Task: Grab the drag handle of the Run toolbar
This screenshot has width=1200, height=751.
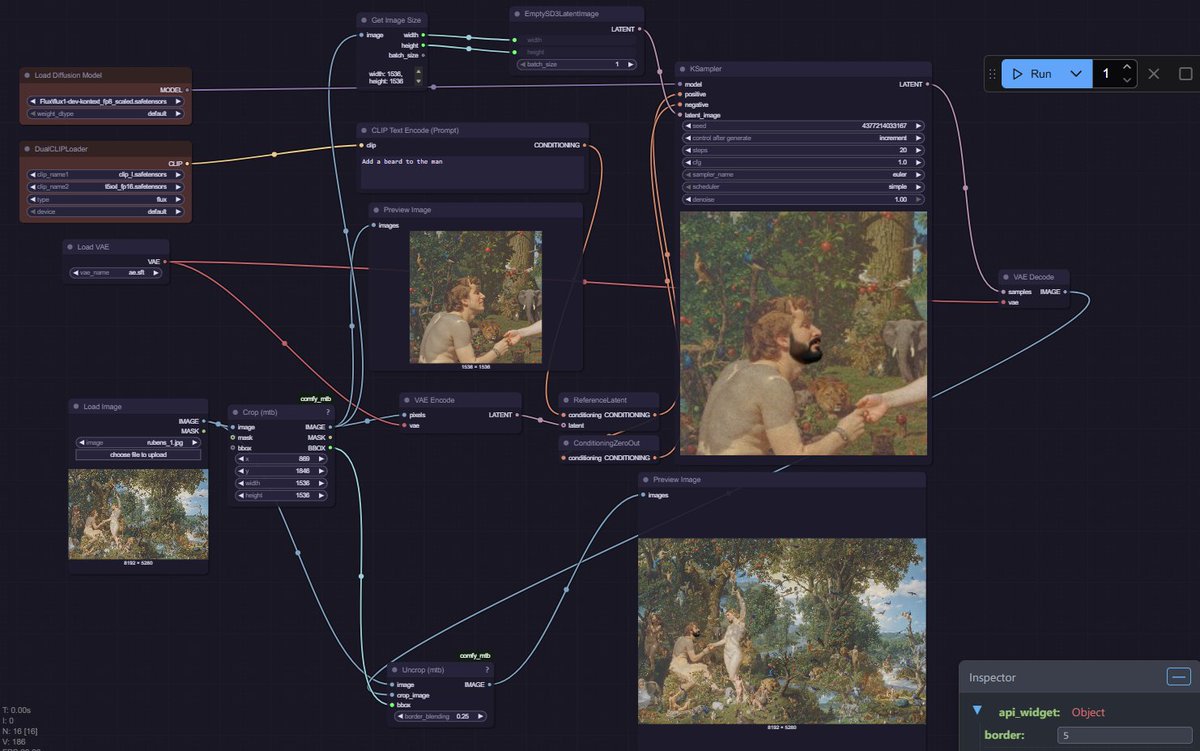Action: (x=993, y=74)
